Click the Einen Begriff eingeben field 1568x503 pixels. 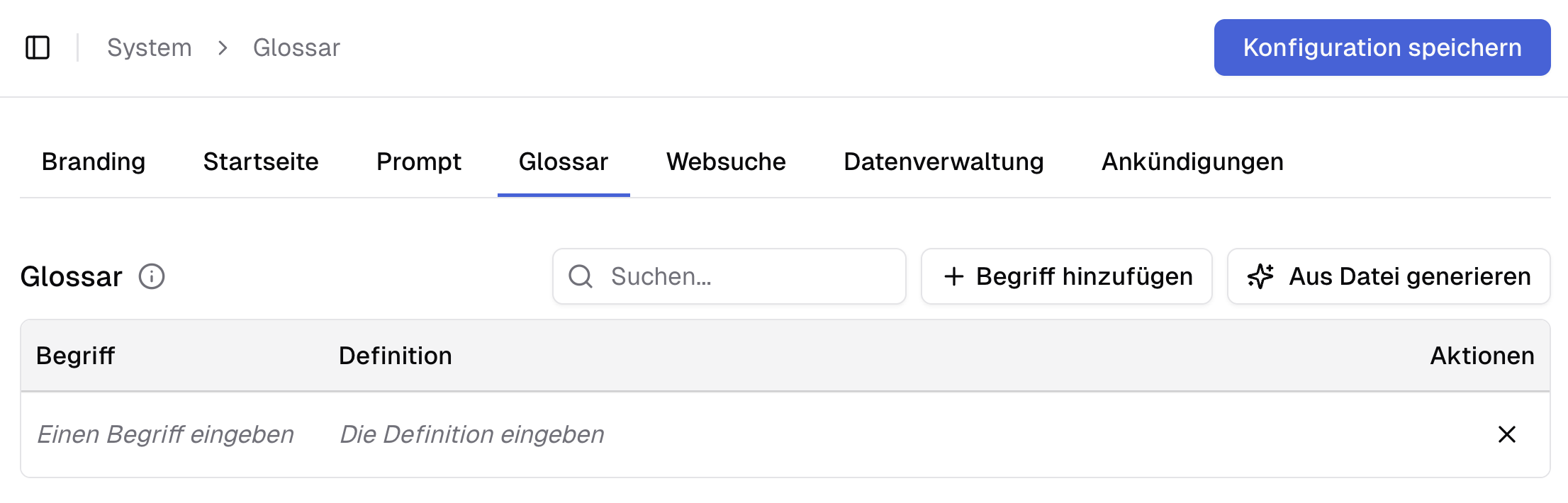coord(166,434)
